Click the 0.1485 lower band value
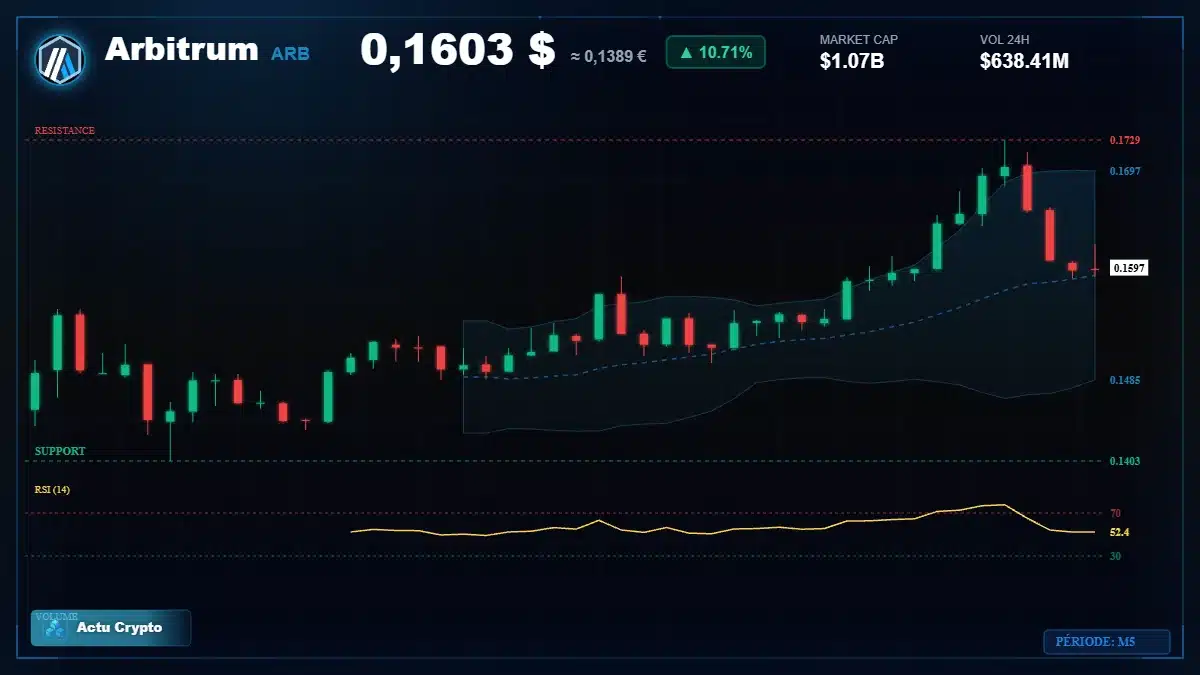This screenshot has height=675, width=1200. coord(1125,380)
